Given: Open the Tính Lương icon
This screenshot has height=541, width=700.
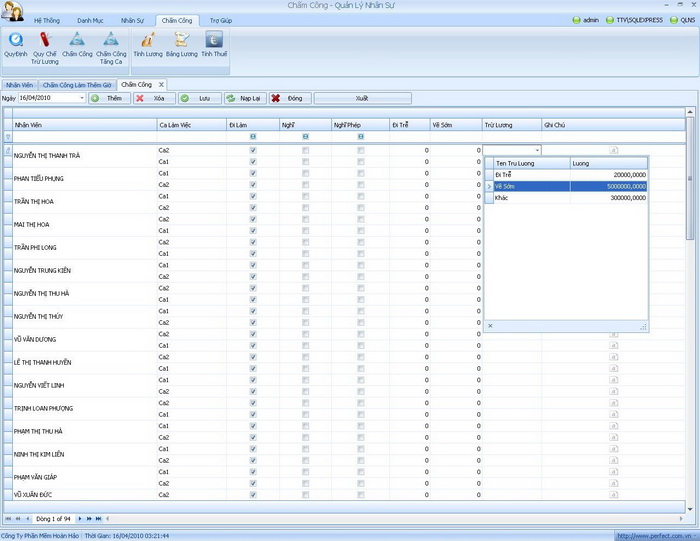Looking at the screenshot, I should [148, 40].
